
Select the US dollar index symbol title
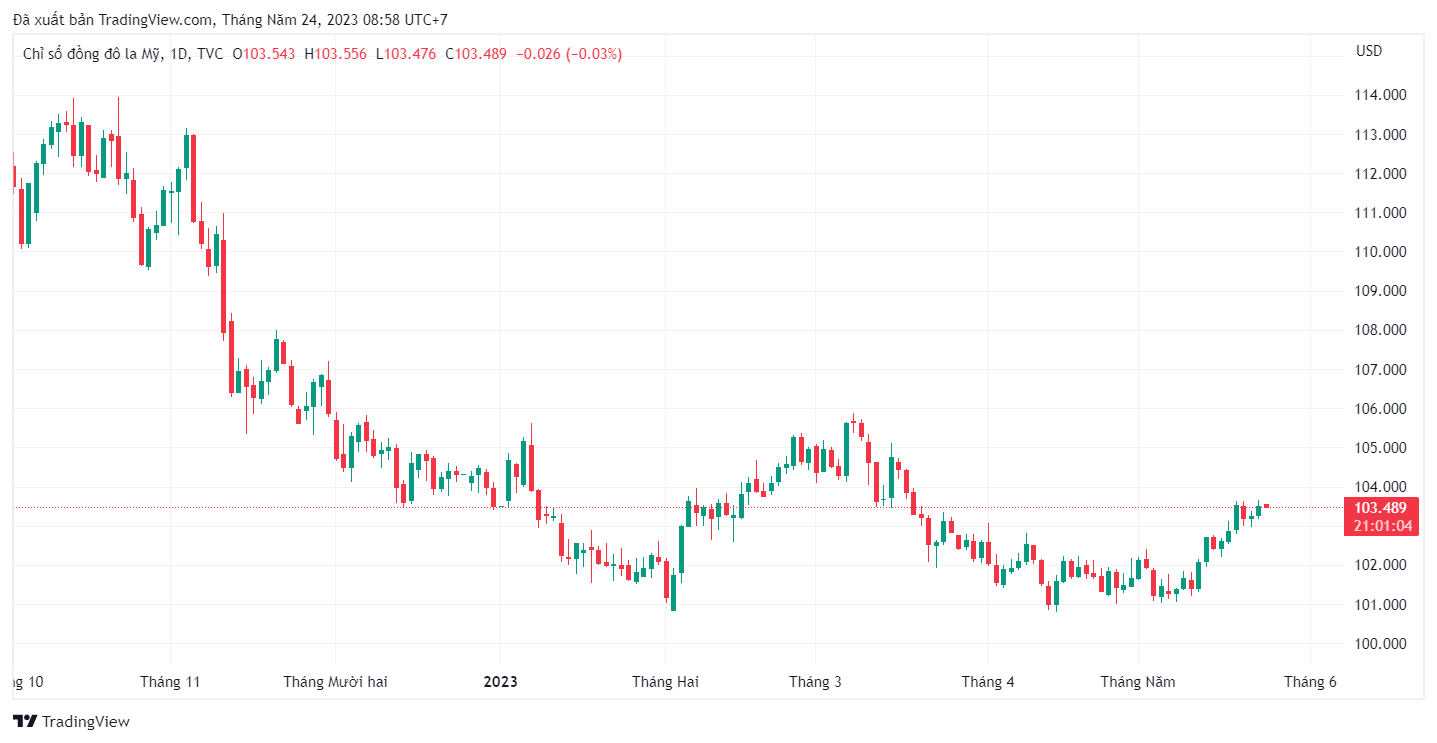[x=123, y=54]
